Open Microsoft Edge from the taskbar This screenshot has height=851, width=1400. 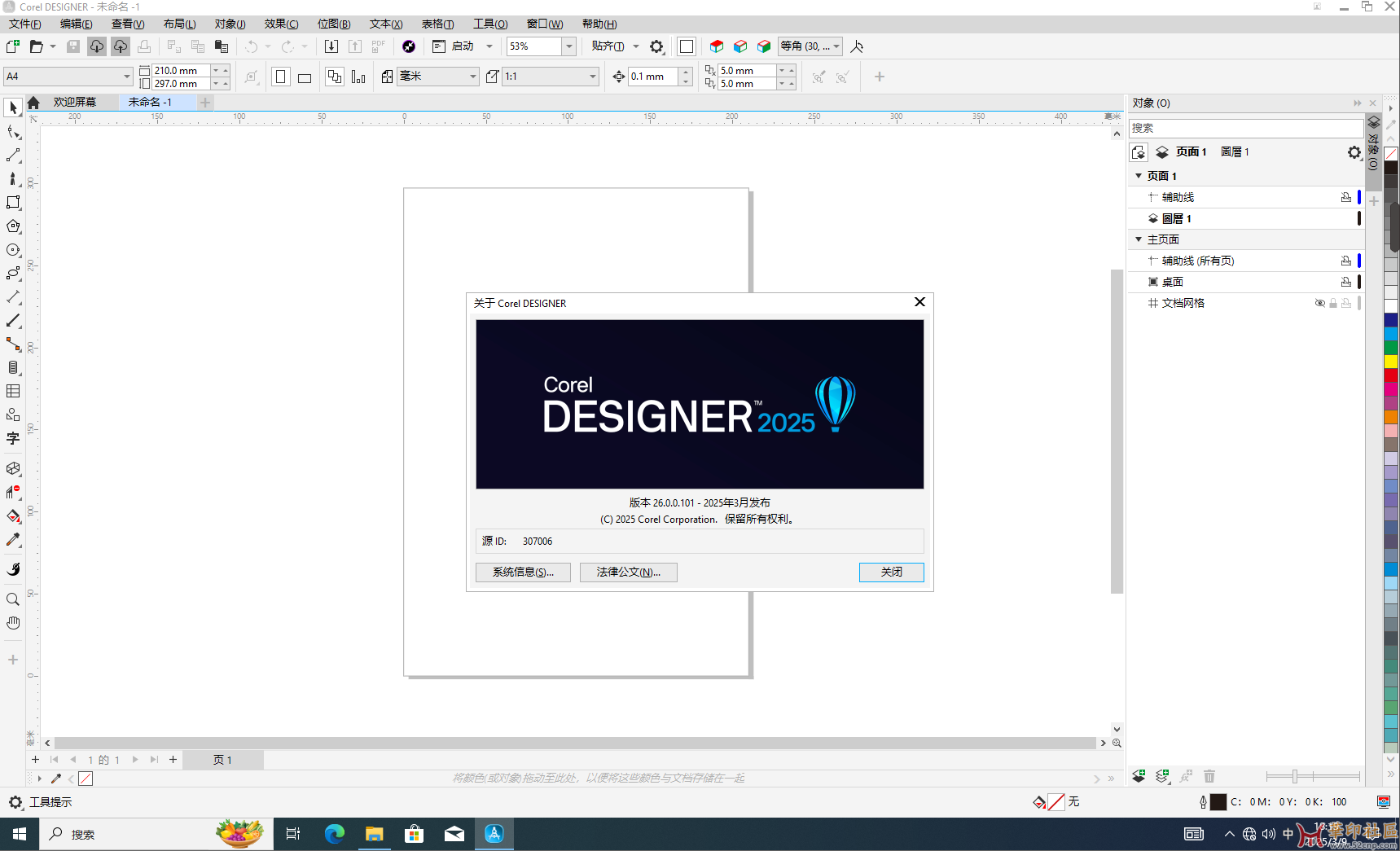click(x=334, y=834)
